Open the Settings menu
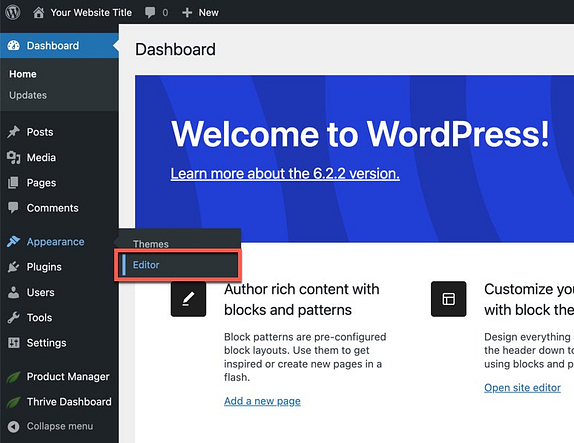Screen dimensions: 574x443 click(47, 343)
